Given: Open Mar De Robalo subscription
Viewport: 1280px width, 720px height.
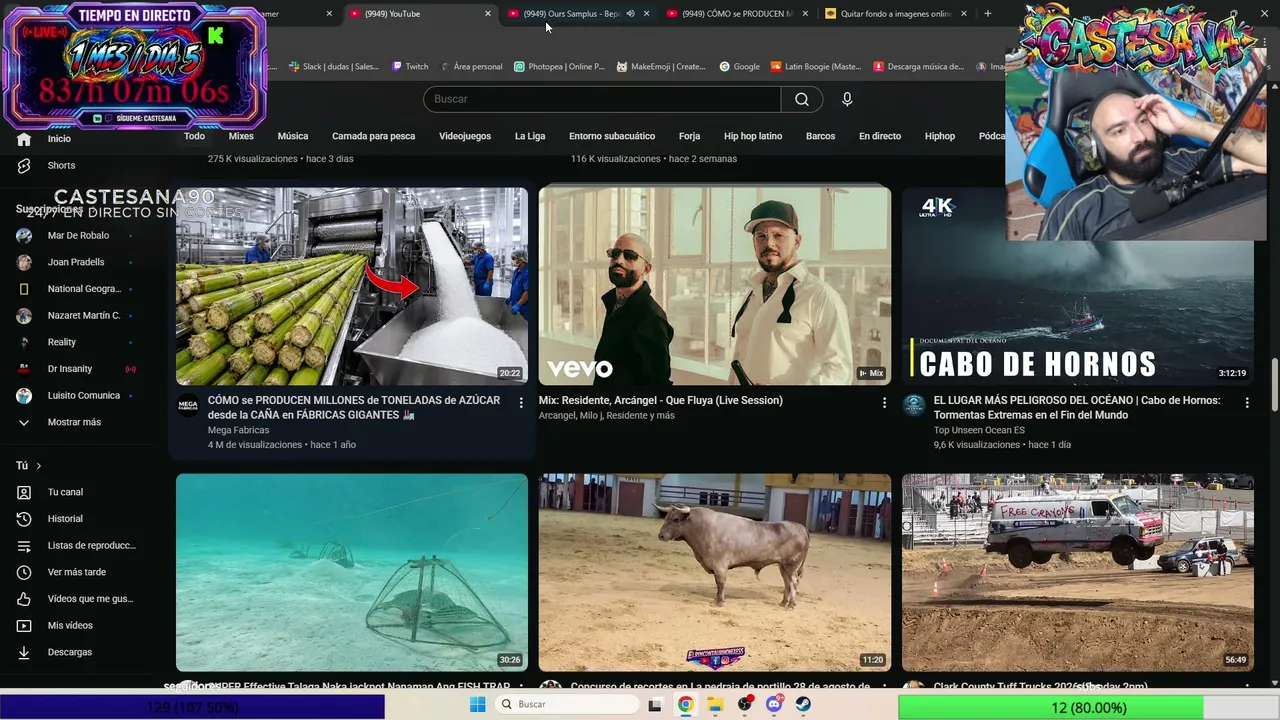Looking at the screenshot, I should pyautogui.click(x=78, y=236).
